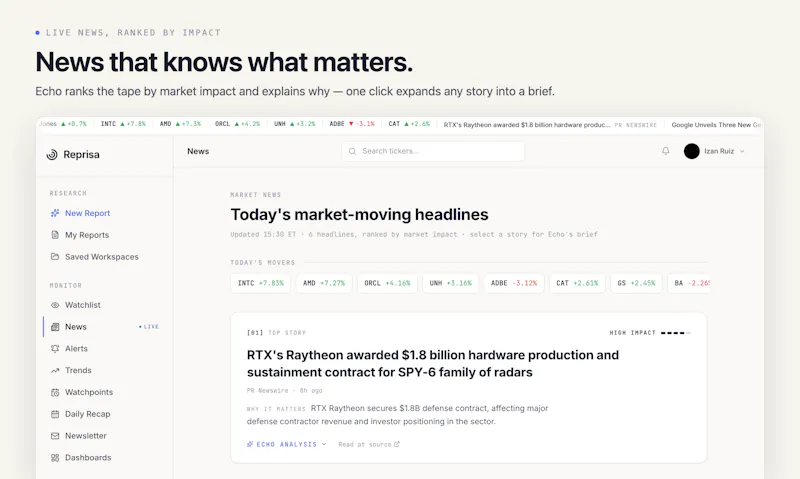The image size is (800, 479).
Task: Click the New Report sparkle icon
Action: tap(55, 213)
